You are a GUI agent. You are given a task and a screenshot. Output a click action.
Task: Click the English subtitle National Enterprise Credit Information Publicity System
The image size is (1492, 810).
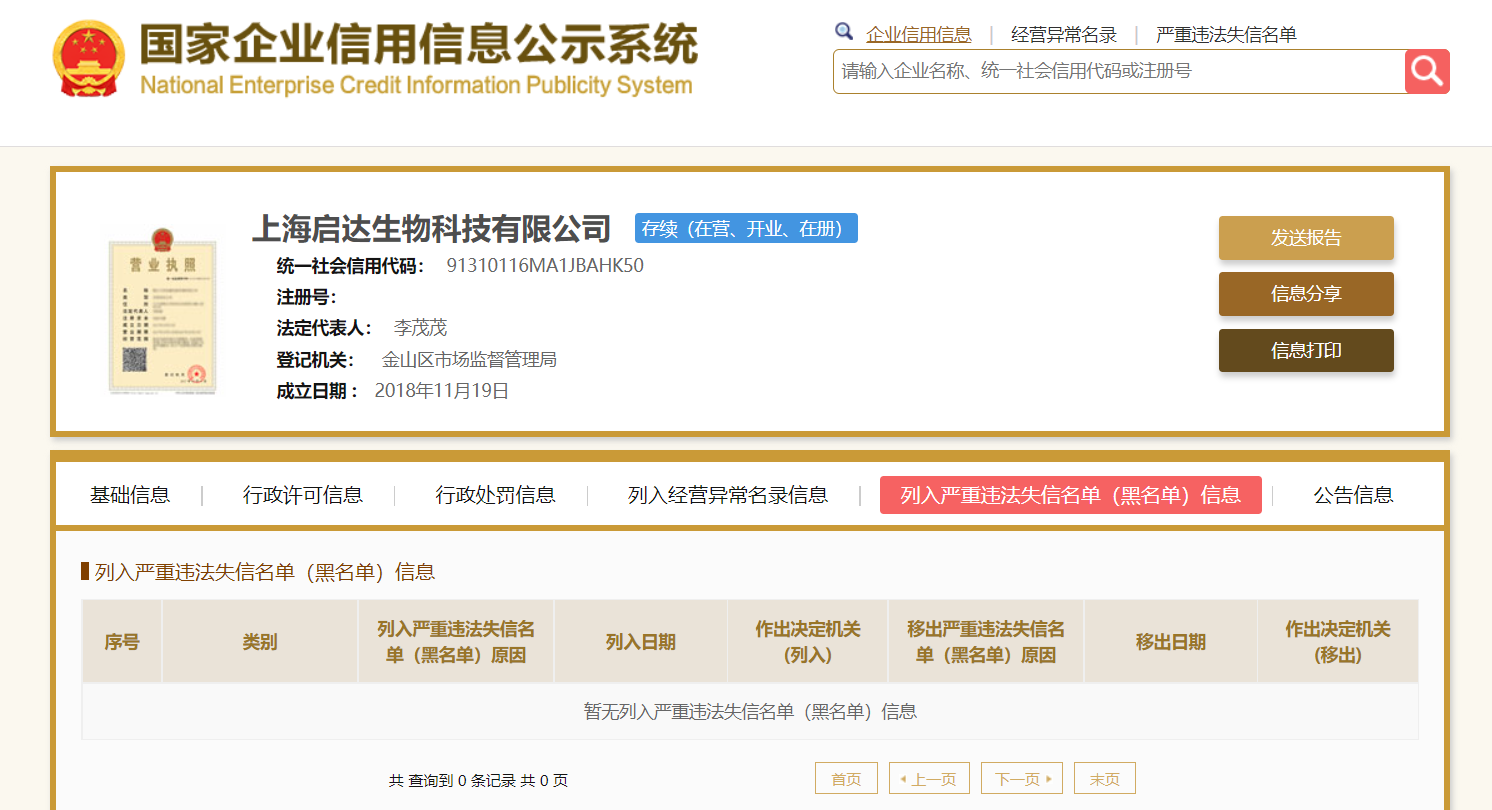pyautogui.click(x=416, y=85)
